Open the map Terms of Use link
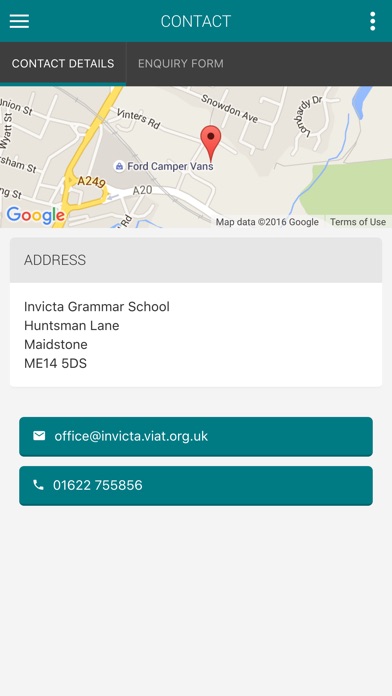Viewport: 392px width, 696px height. pyautogui.click(x=358, y=221)
